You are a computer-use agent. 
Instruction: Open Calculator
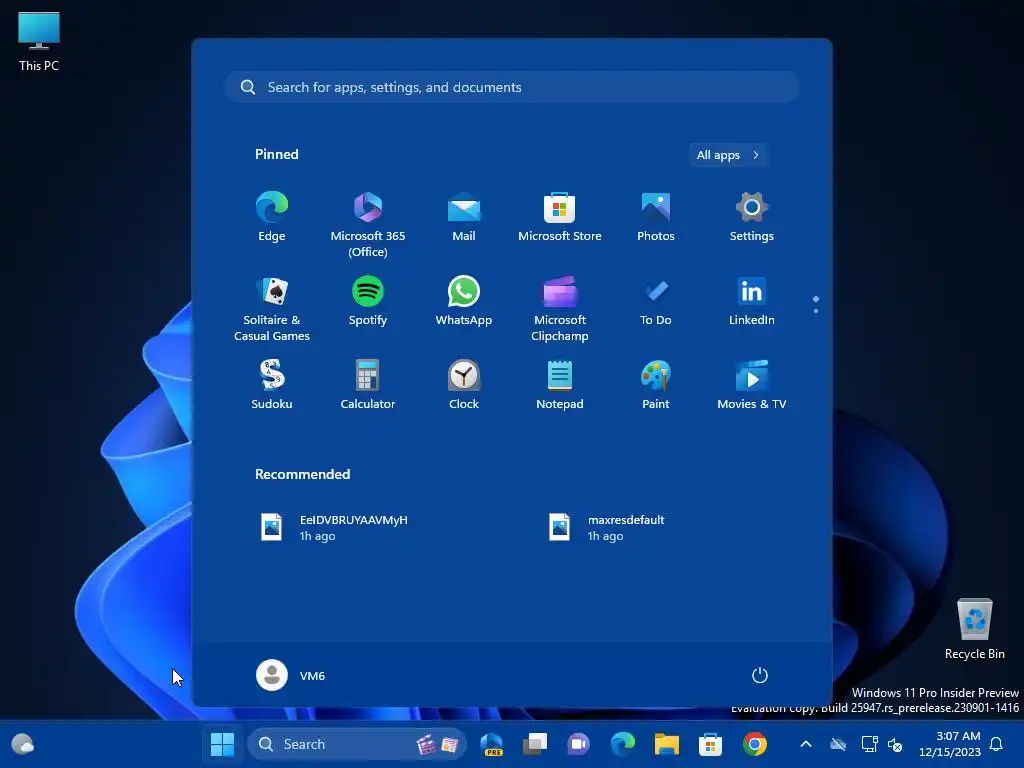click(x=368, y=385)
